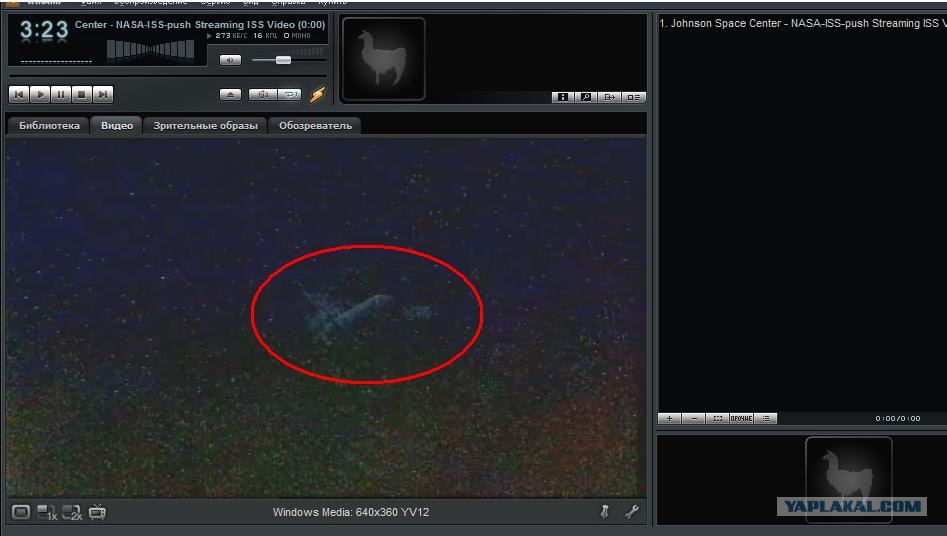
Task: Stop playback with the Stop button
Action: tap(82, 94)
